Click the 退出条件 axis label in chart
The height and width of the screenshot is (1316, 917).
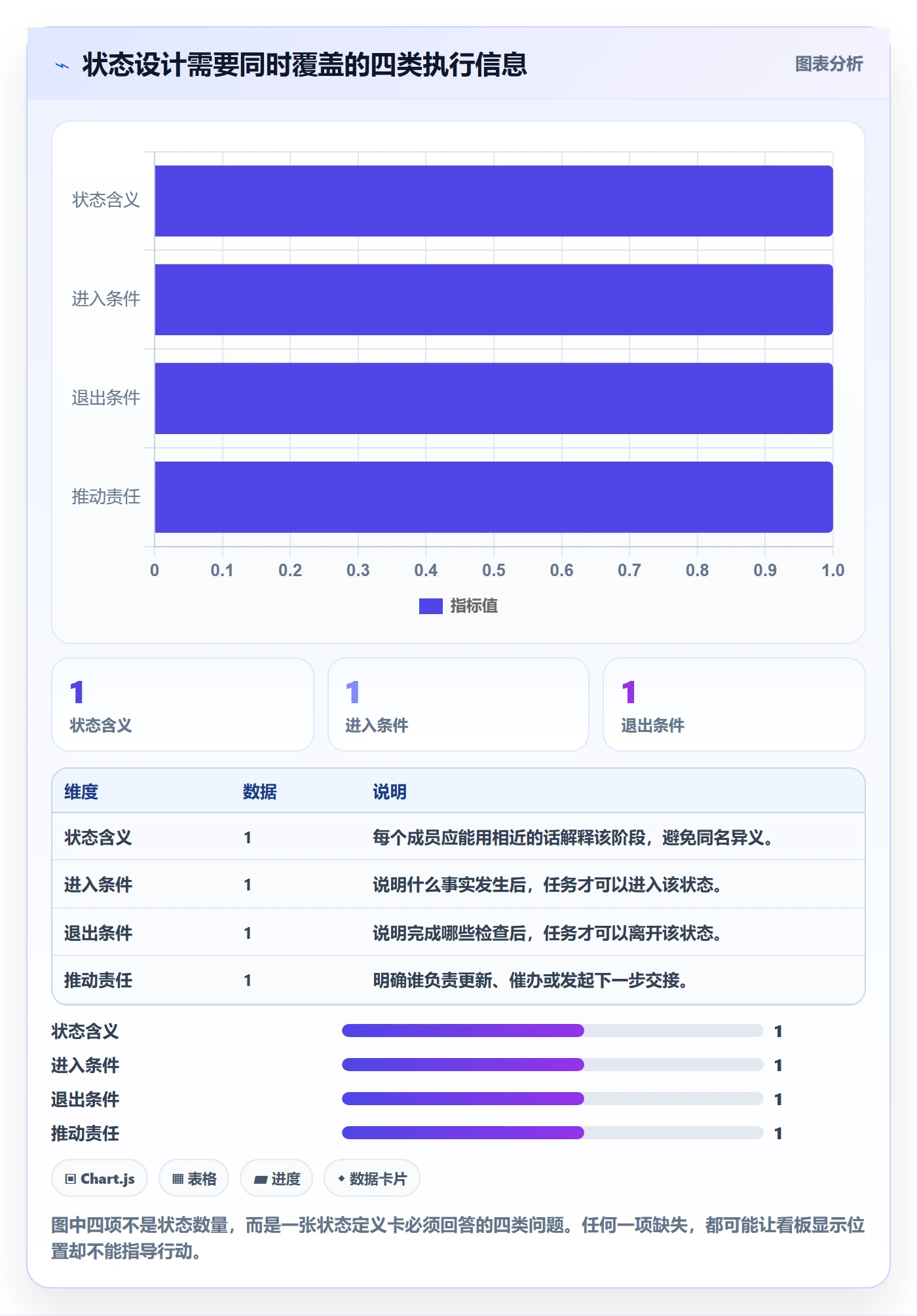tap(106, 398)
